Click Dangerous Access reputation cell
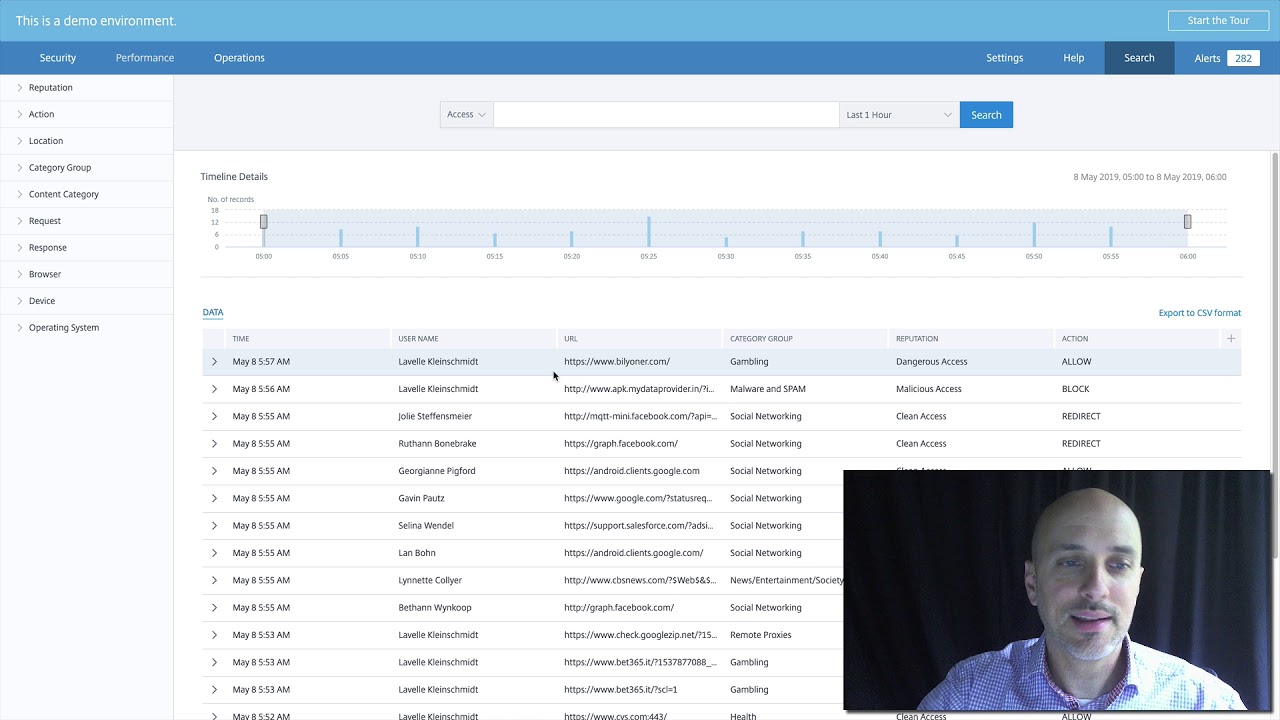Viewport: 1280px width, 720px height. coord(932,362)
